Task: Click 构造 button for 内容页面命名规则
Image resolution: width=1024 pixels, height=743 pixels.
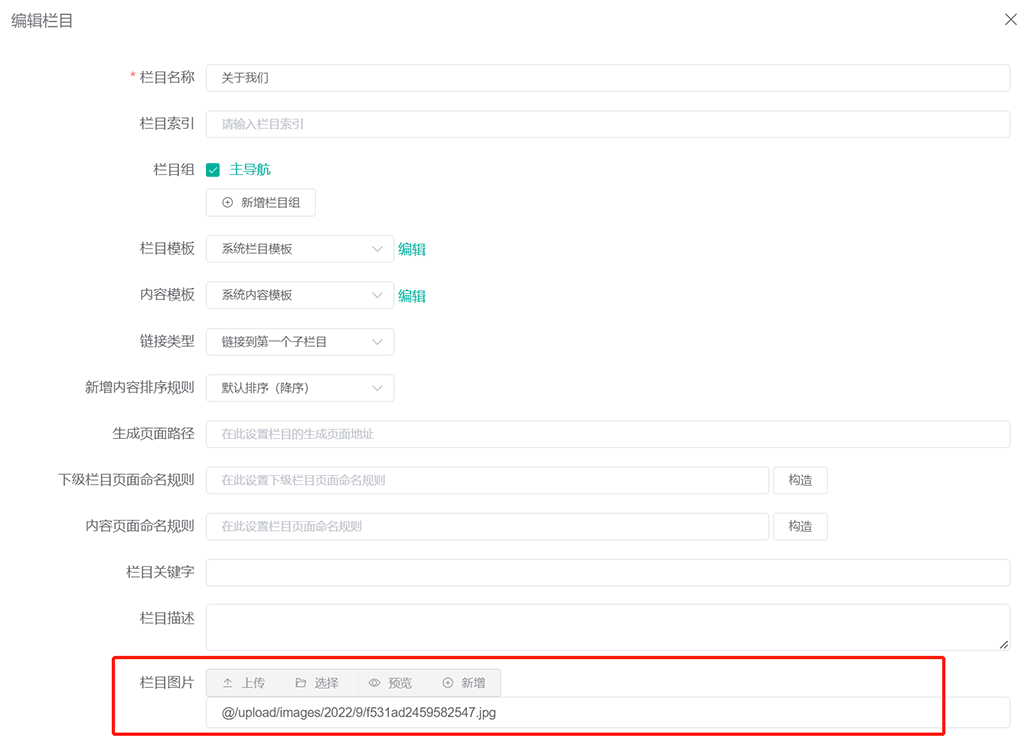Action: [x=800, y=526]
